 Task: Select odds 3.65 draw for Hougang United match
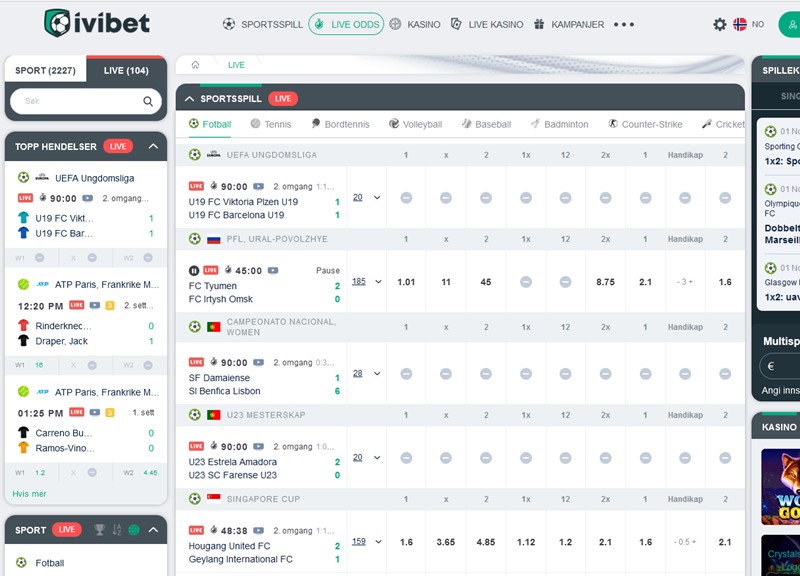click(445, 542)
